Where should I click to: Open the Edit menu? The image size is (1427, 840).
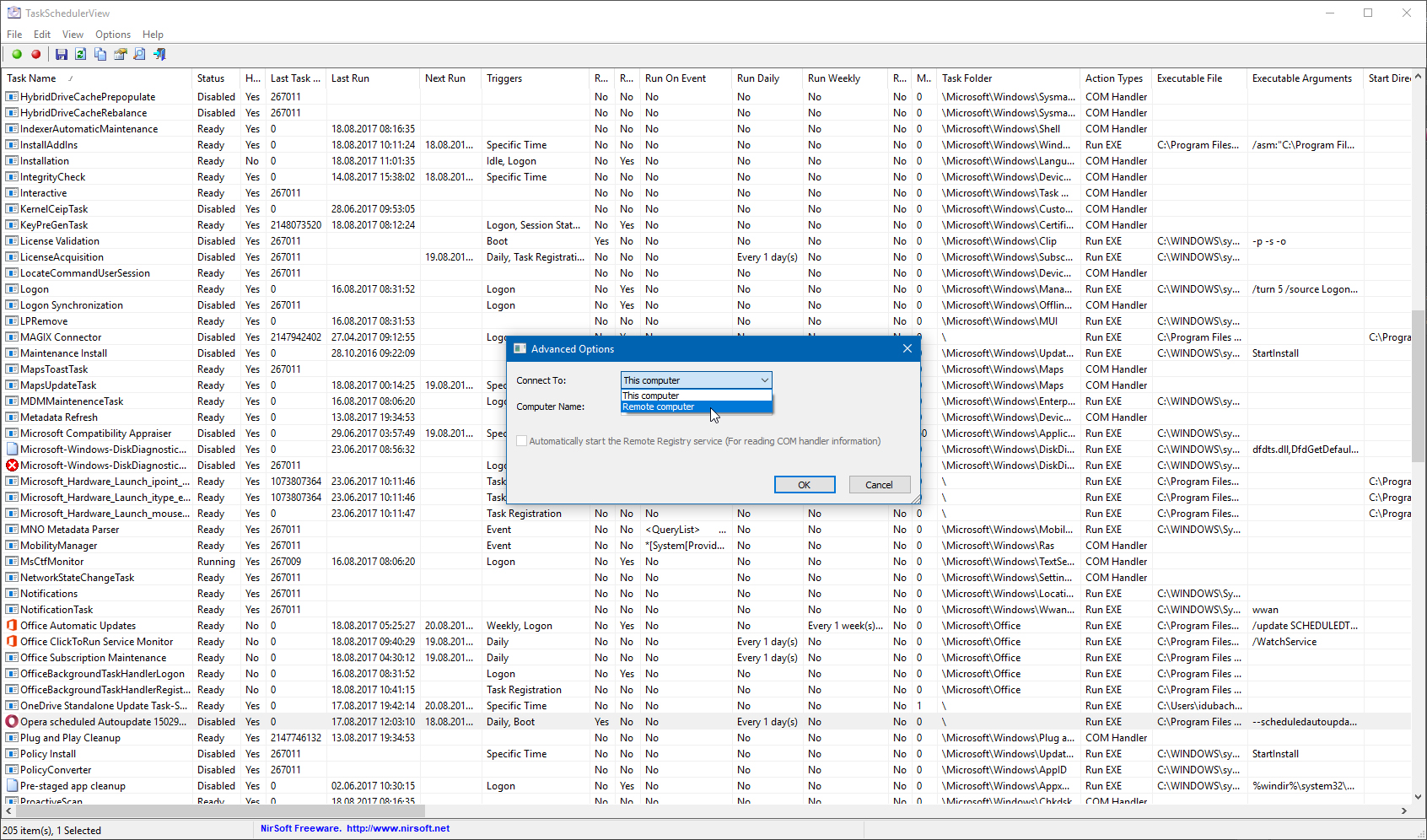point(42,35)
